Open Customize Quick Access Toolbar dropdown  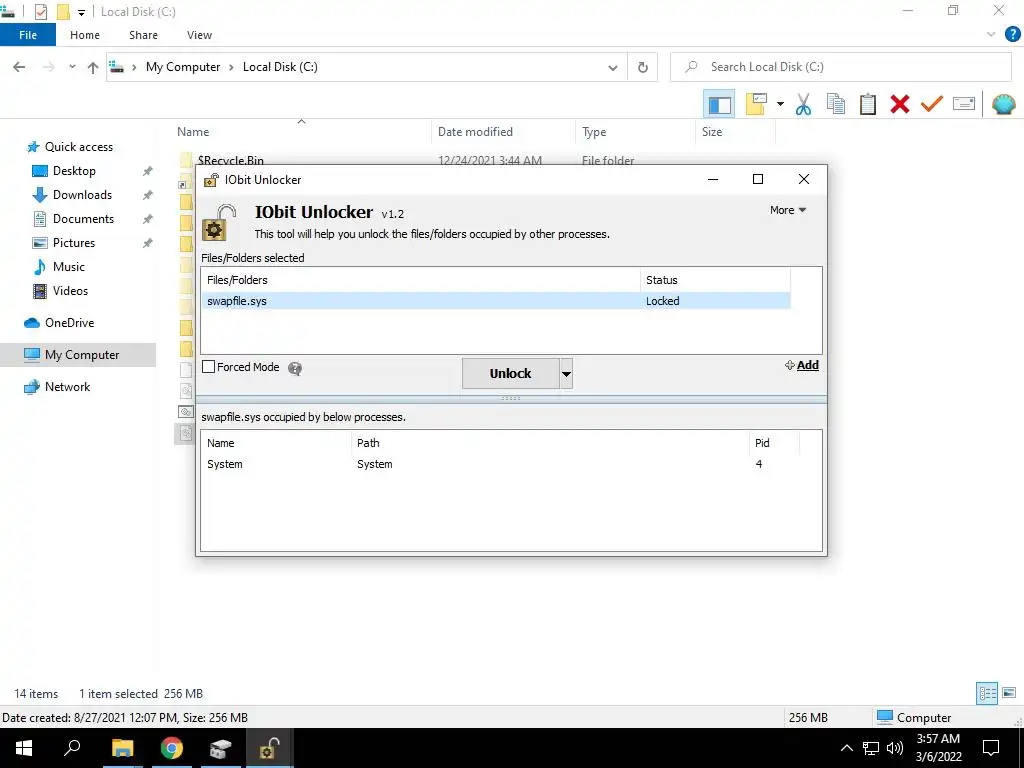pyautogui.click(x=81, y=12)
